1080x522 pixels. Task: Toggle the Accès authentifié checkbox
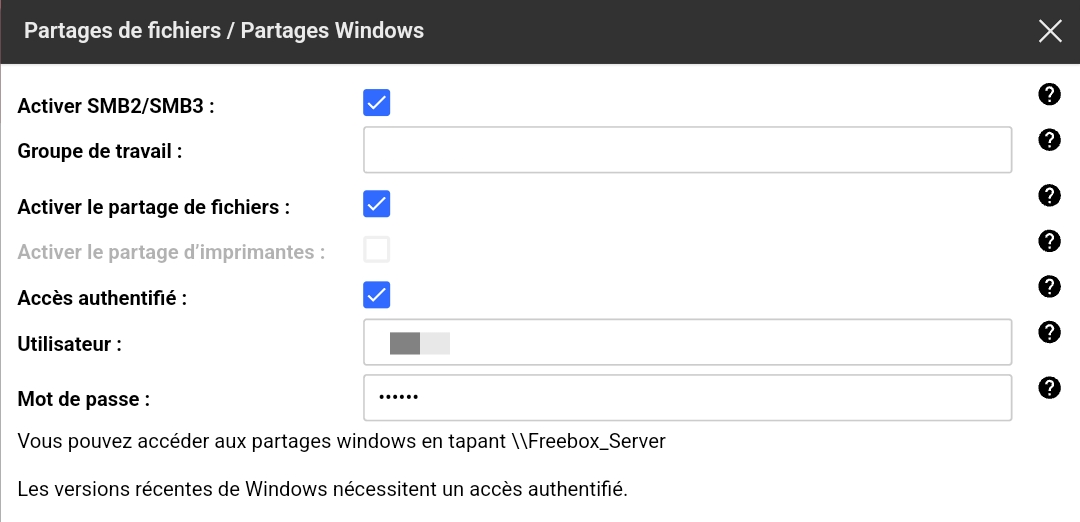(376, 295)
